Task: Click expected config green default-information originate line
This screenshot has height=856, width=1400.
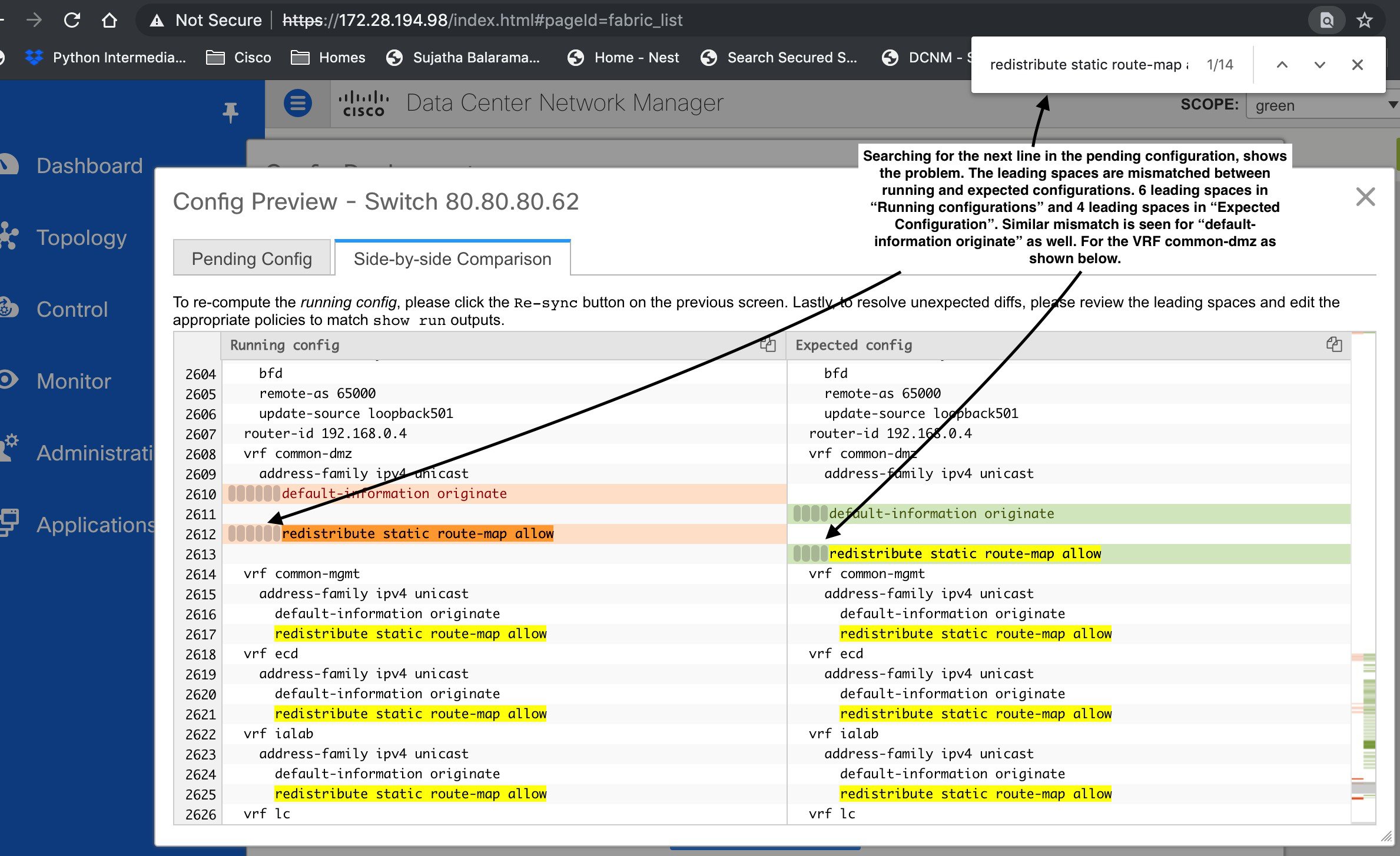Action: (x=1069, y=513)
